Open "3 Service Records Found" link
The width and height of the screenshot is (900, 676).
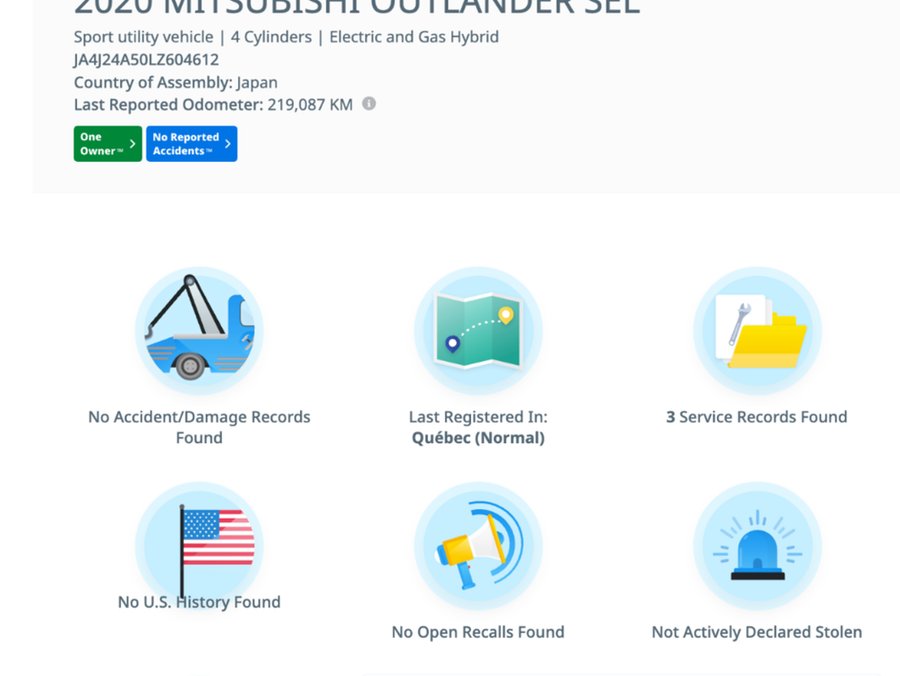757,417
